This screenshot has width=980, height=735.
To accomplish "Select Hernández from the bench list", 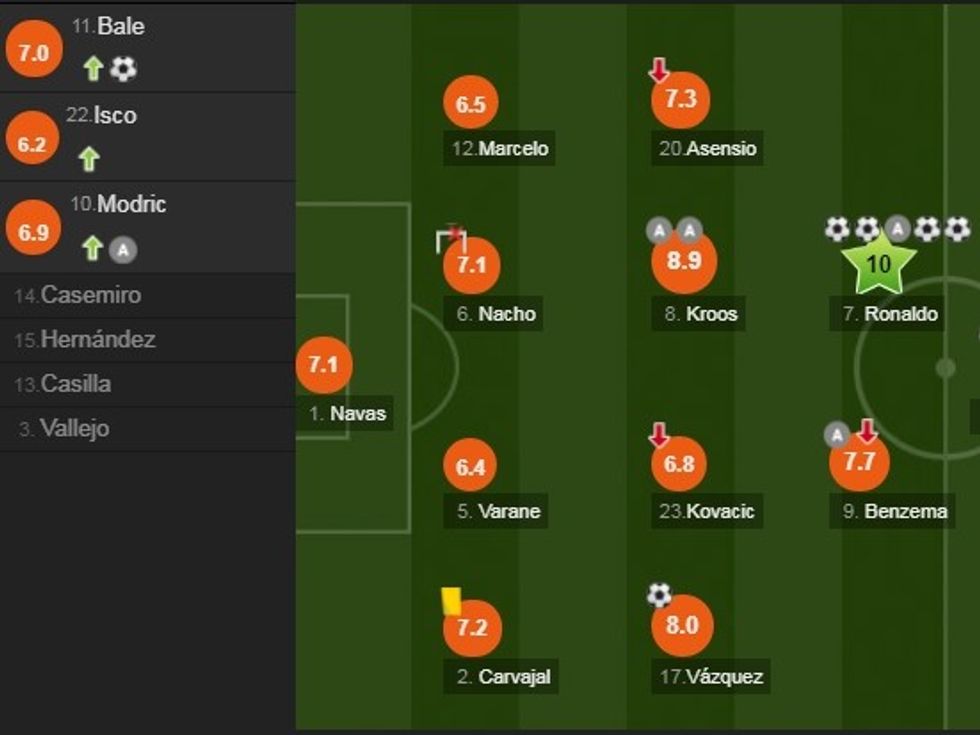I will [86, 339].
